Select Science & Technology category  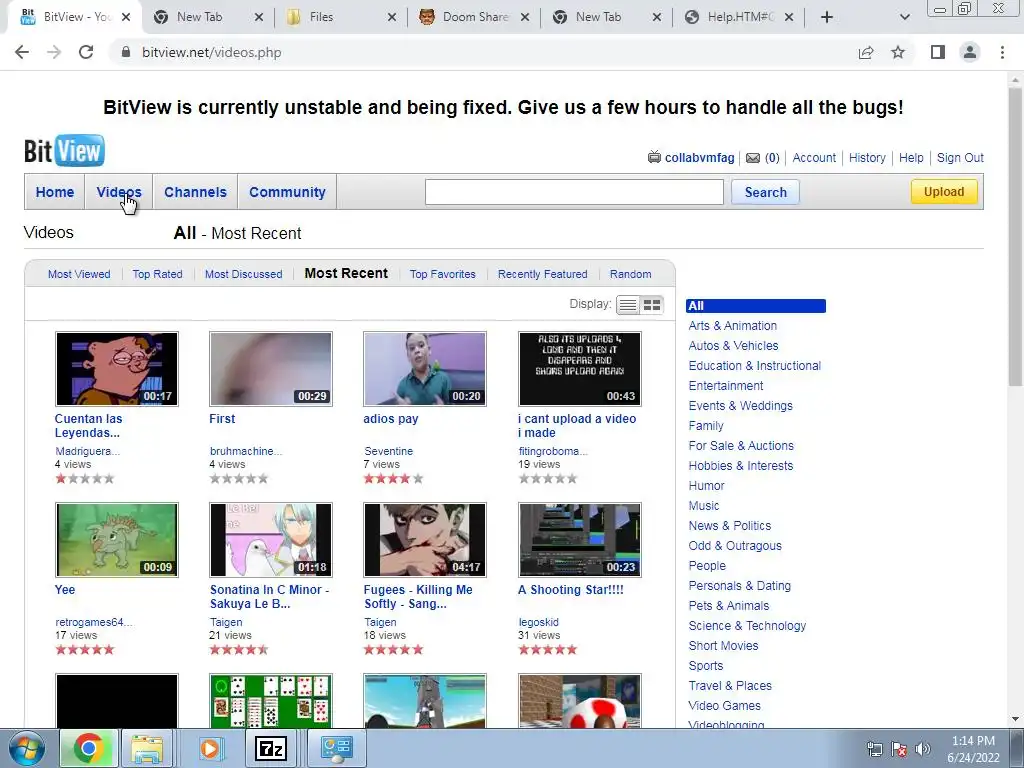(747, 626)
